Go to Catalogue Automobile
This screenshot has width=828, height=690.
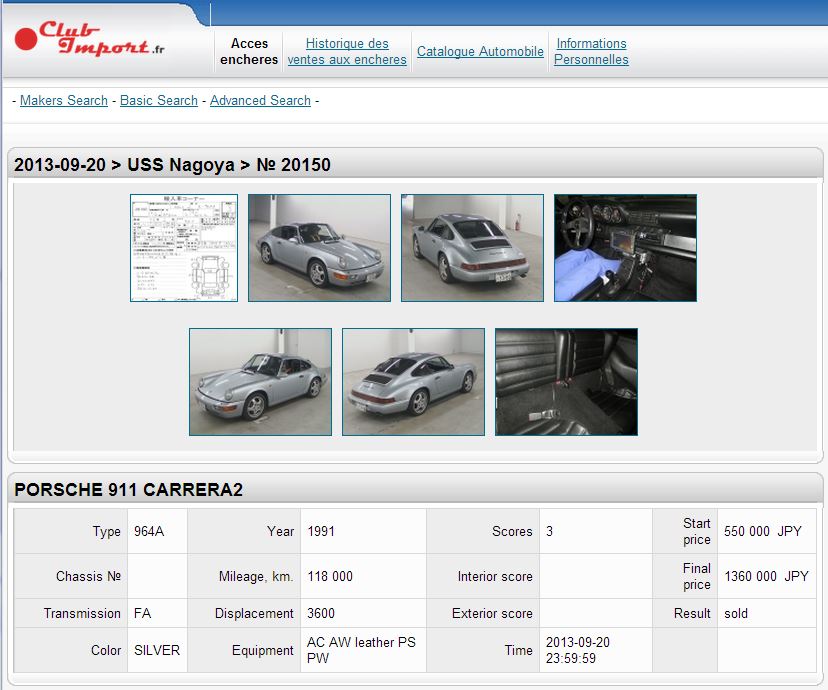pyautogui.click(x=480, y=51)
